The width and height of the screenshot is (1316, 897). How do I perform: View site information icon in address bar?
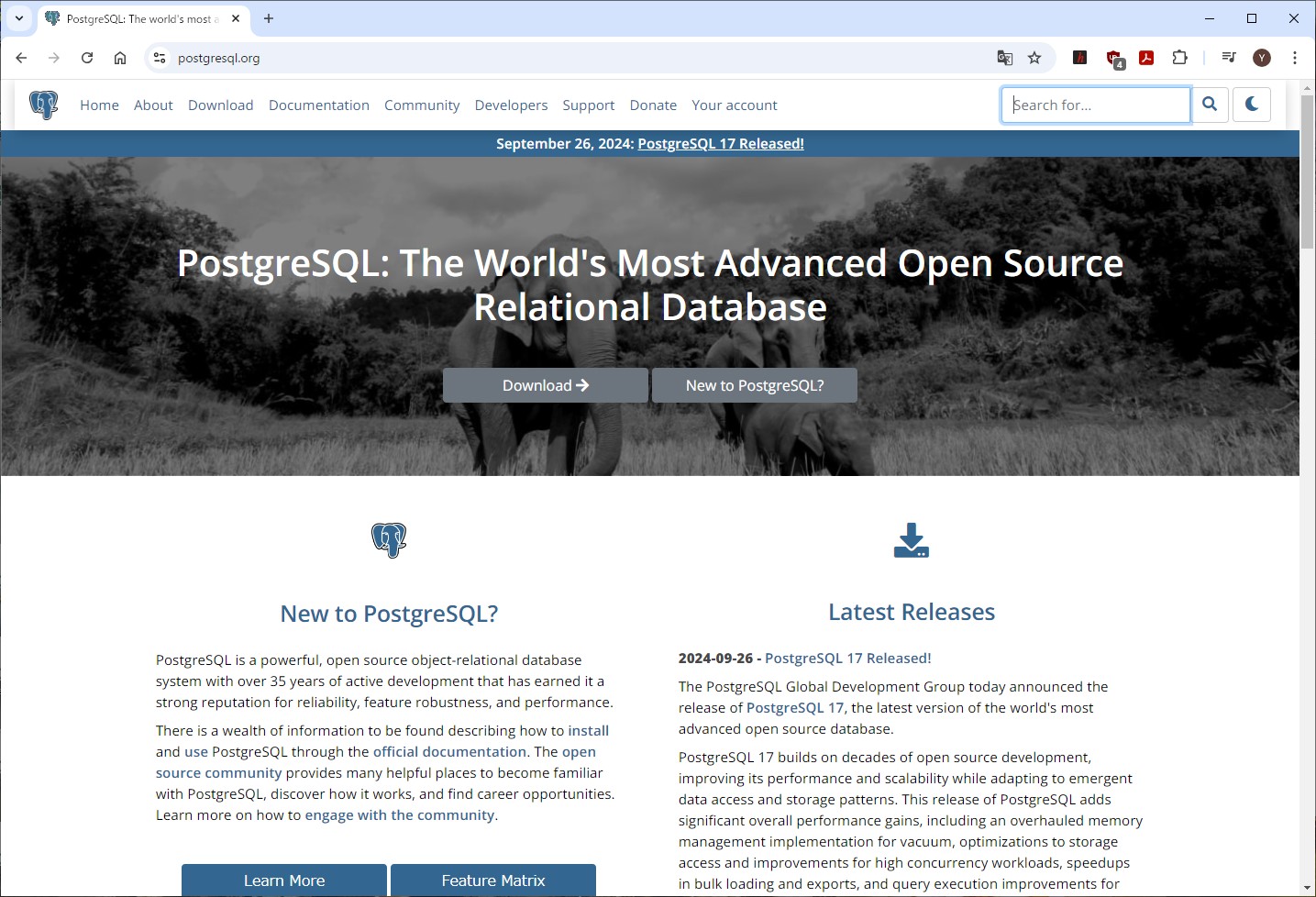[x=160, y=58]
